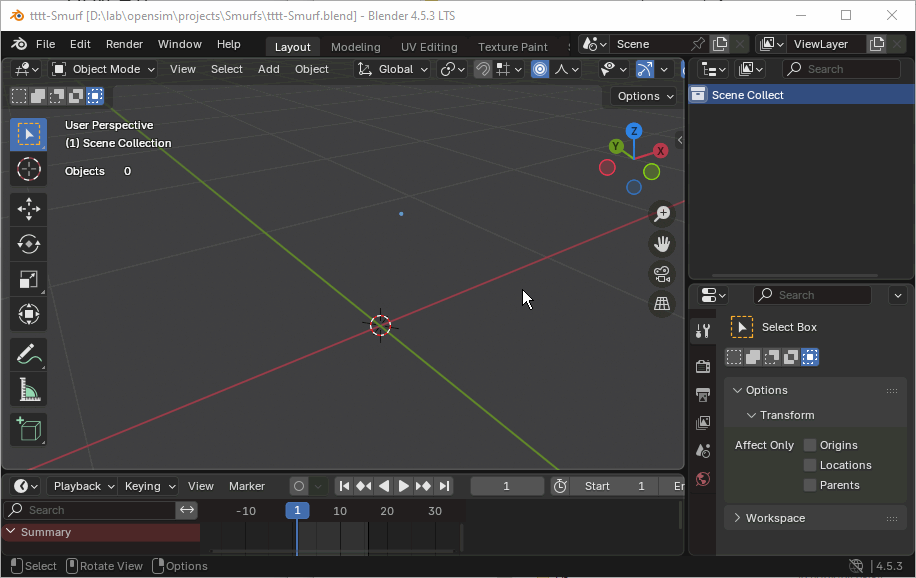Switch perspective/orthographic grid icon
Screen dimensions: 916x578
(x=662, y=304)
